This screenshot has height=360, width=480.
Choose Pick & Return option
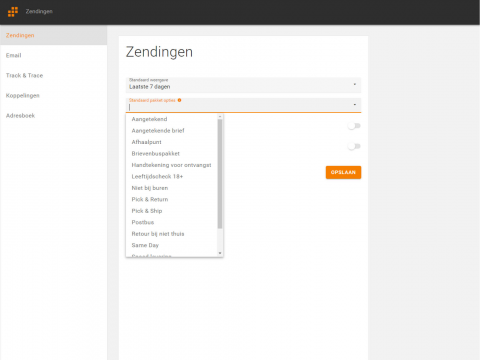click(171, 199)
